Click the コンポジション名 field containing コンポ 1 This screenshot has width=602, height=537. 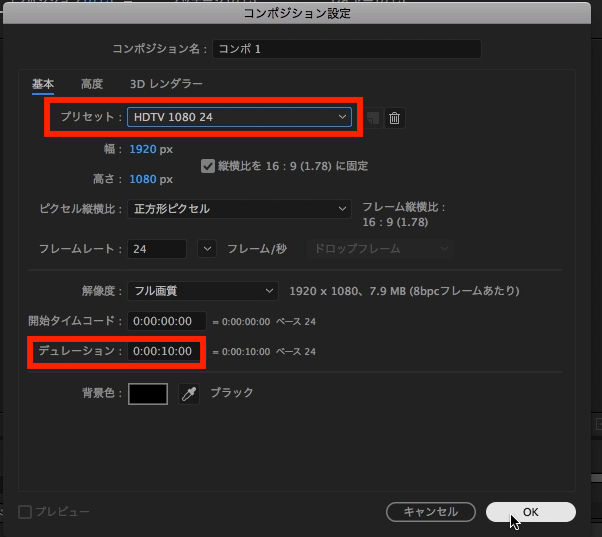point(347,49)
